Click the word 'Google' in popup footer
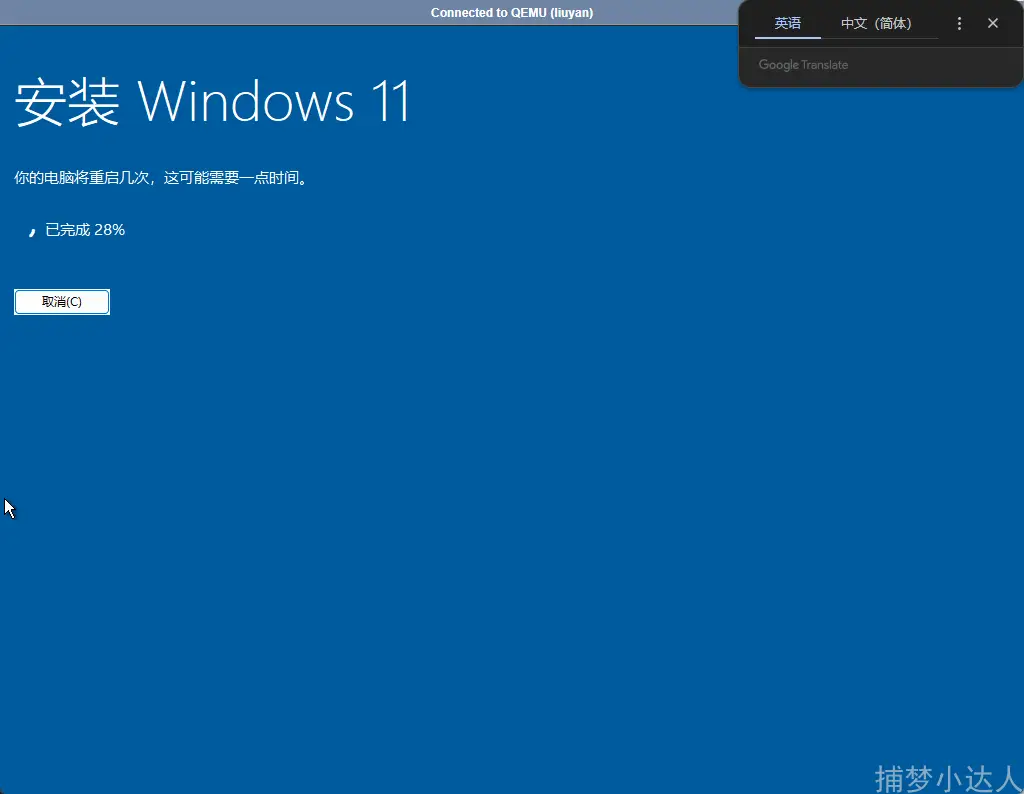Viewport: 1024px width, 794px height. [778, 65]
